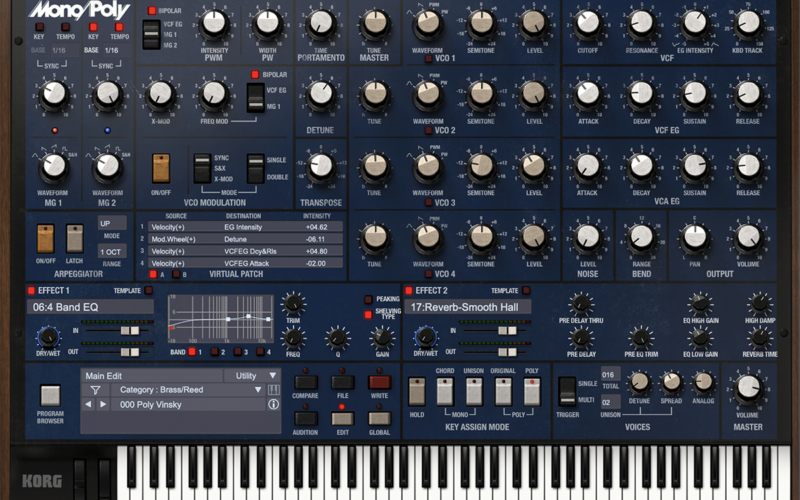Open the Effect 1 type selector 06:4 Band EQ
This screenshot has height=500, width=800.
click(x=90, y=307)
